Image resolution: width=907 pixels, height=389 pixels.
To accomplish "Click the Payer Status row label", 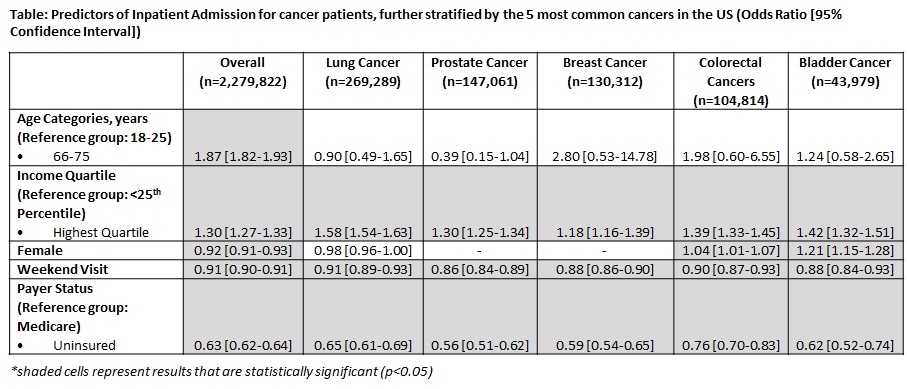I will point(72,307).
